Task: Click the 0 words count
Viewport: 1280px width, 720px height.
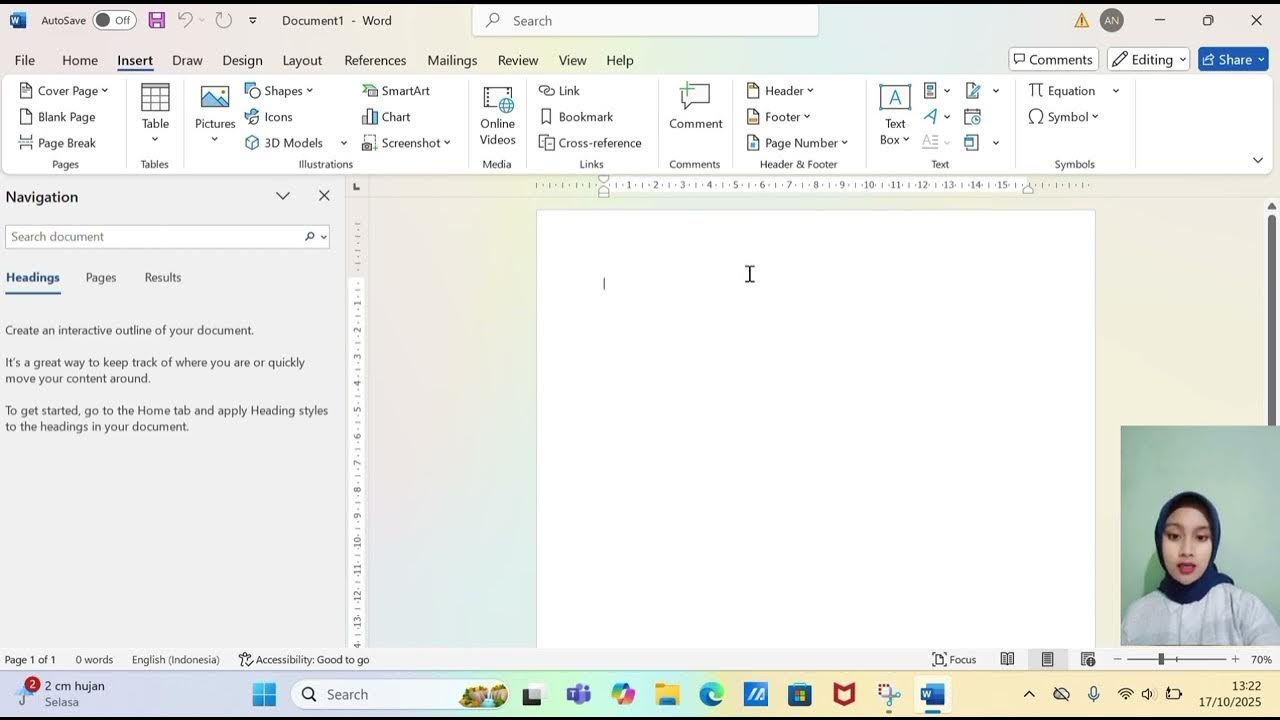Action: [x=94, y=659]
